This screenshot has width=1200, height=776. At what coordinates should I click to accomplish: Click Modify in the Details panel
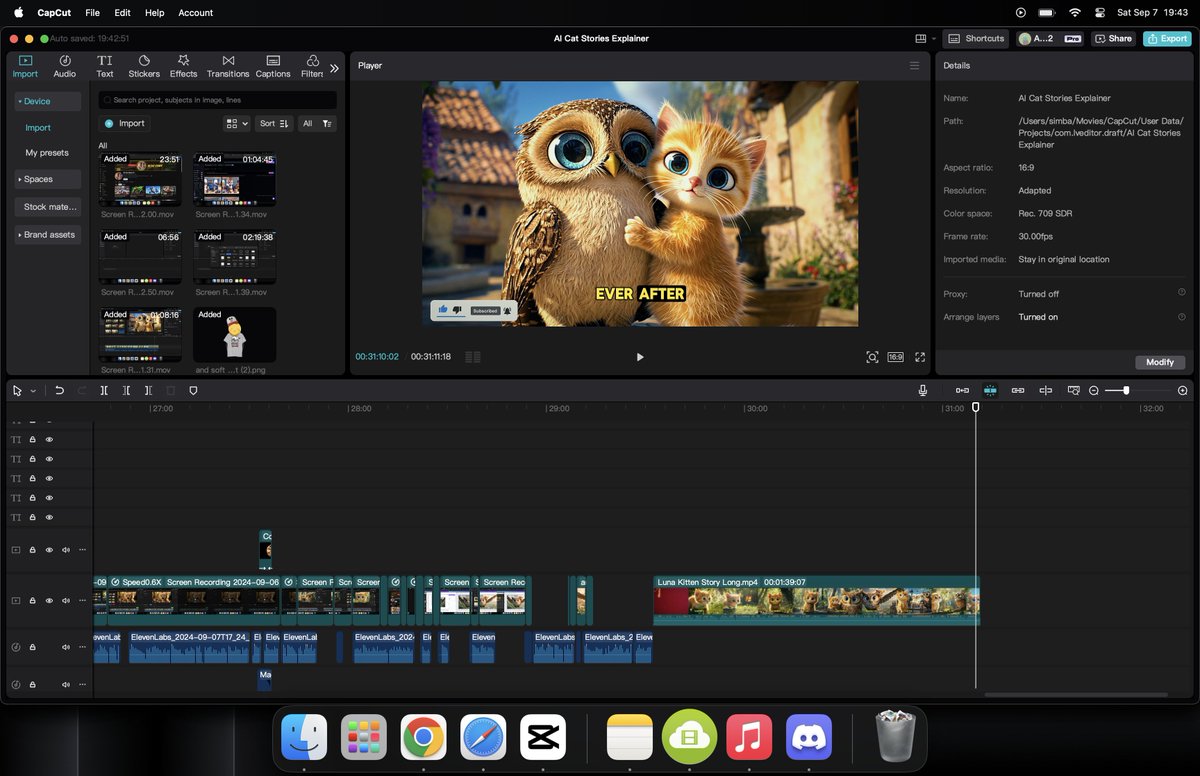1160,362
